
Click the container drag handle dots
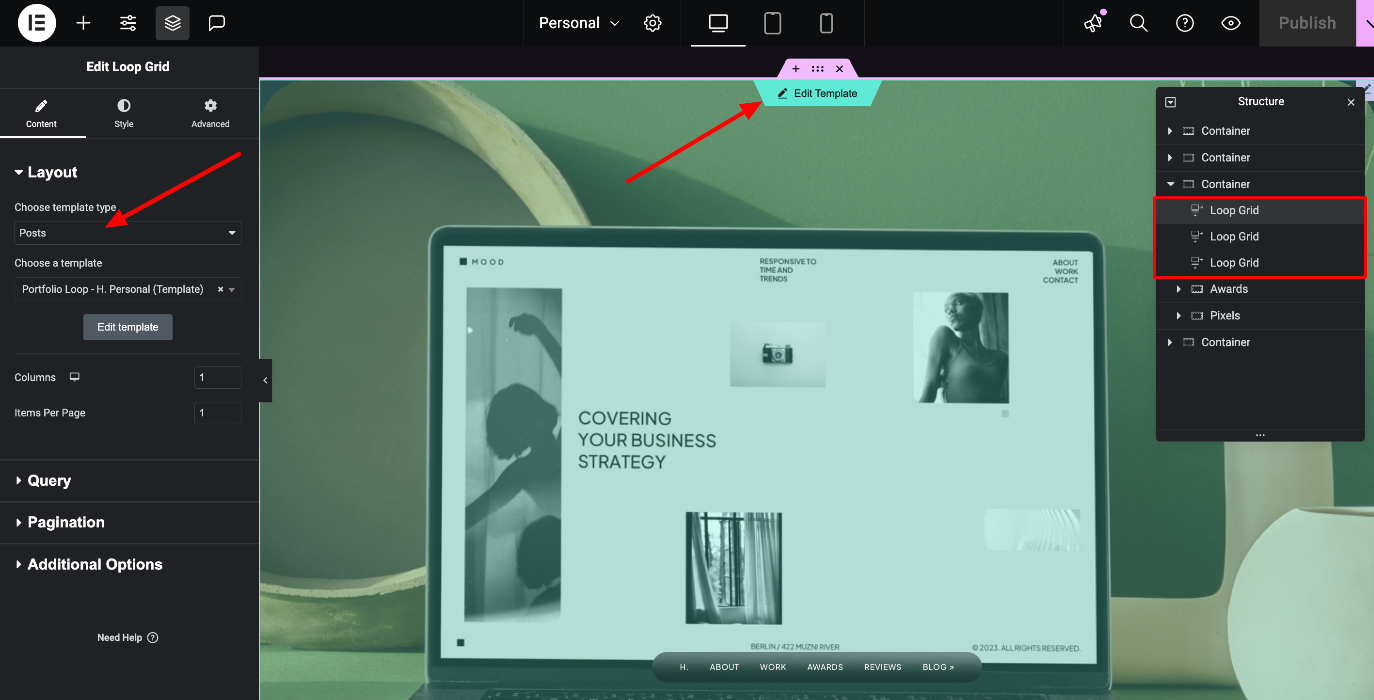tap(818, 69)
